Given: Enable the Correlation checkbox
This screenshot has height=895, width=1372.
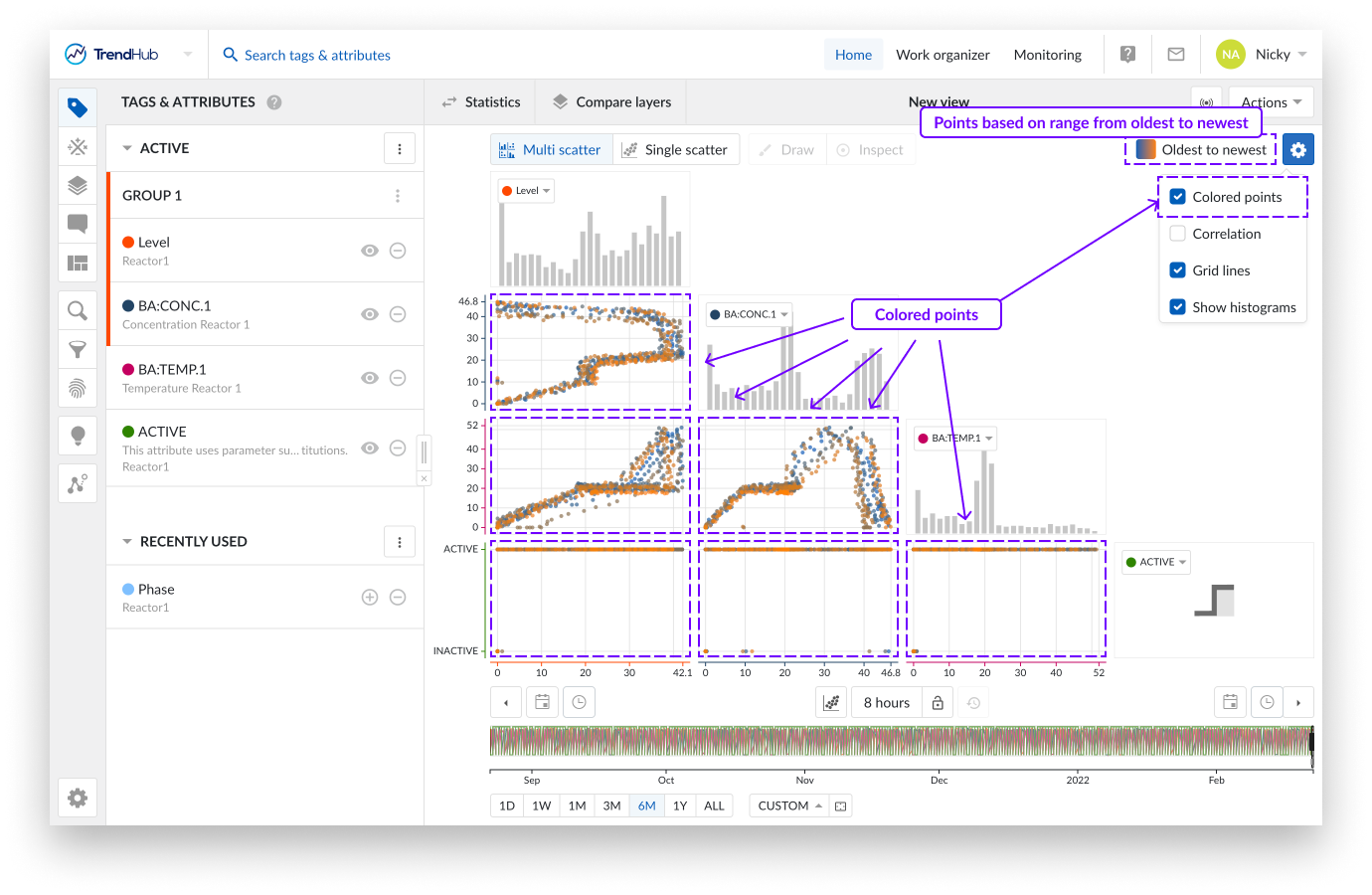Looking at the screenshot, I should click(x=1178, y=234).
